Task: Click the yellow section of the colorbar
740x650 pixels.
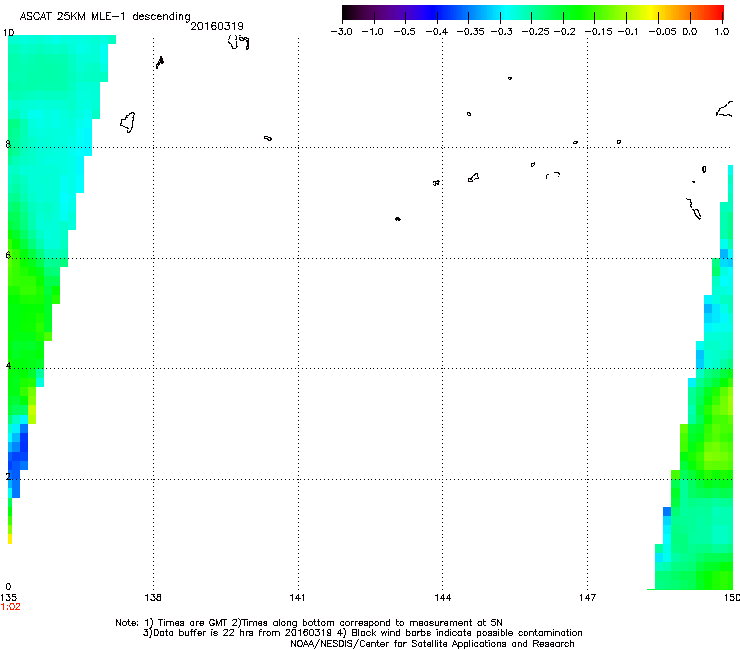Action: [x=652, y=13]
